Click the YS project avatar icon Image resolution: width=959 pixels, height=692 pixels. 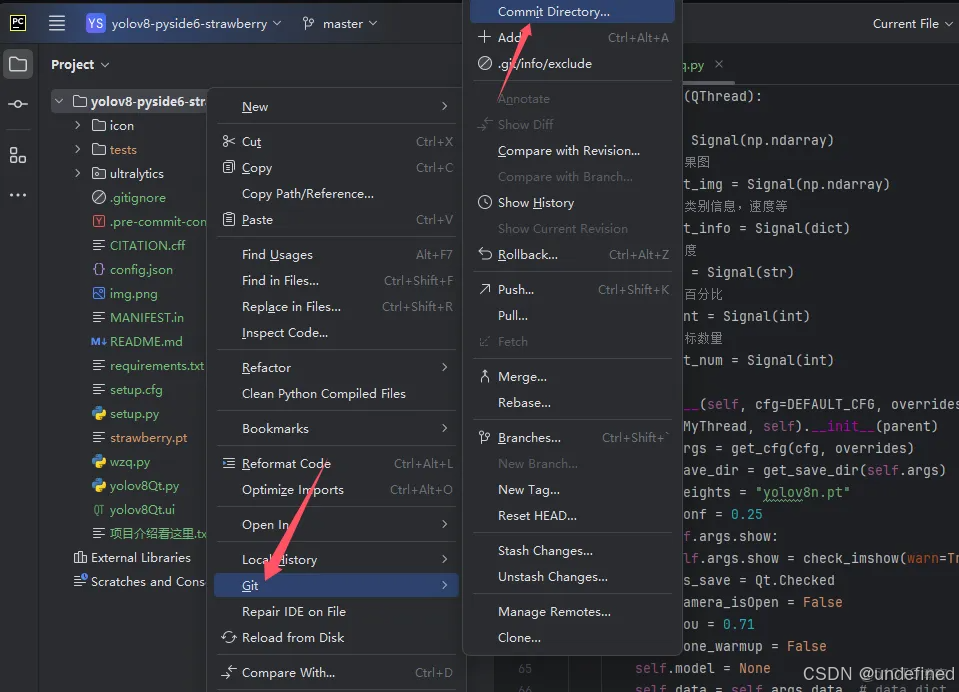pos(94,22)
